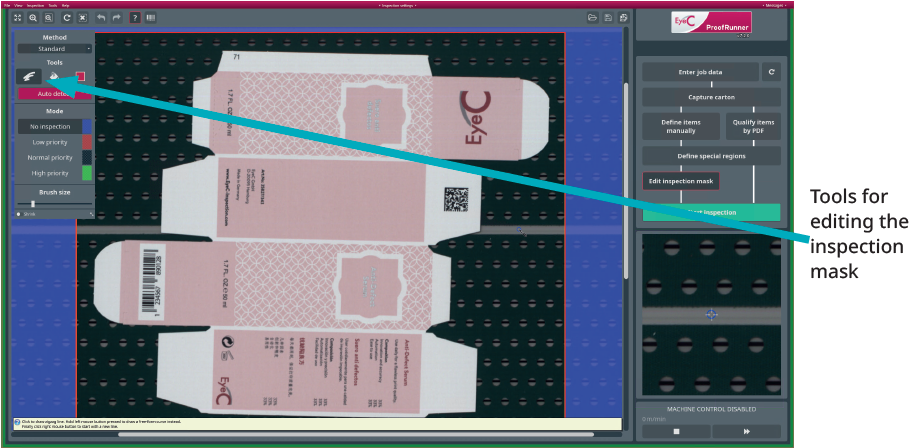Open the Inspection menu
915x448 pixels.
pyautogui.click(x=36, y=5)
